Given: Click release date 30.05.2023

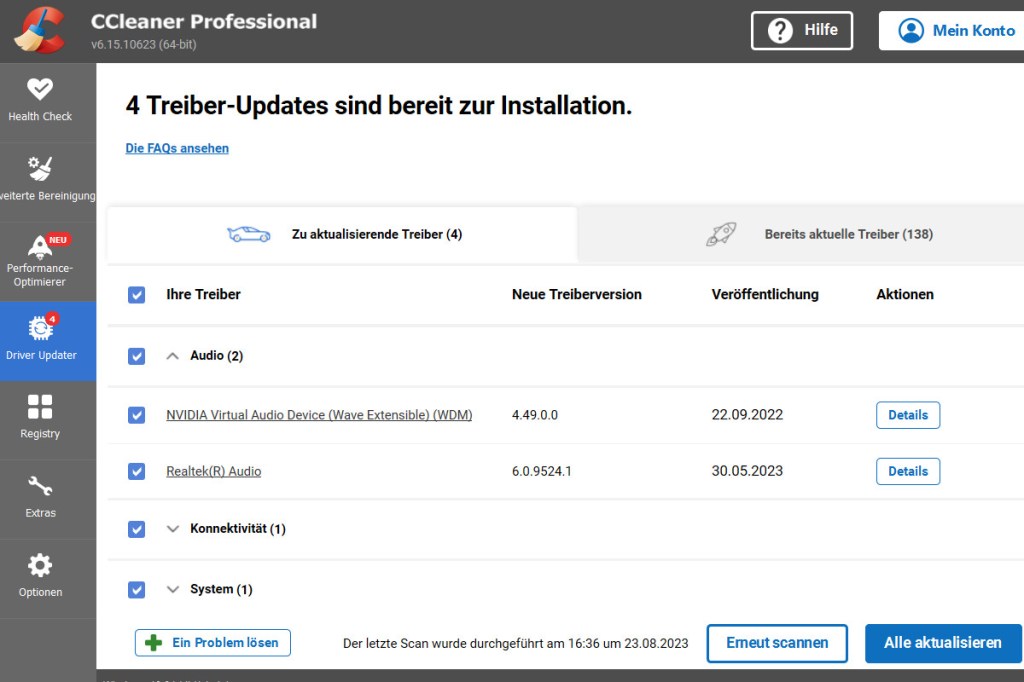Looking at the screenshot, I should tap(747, 471).
